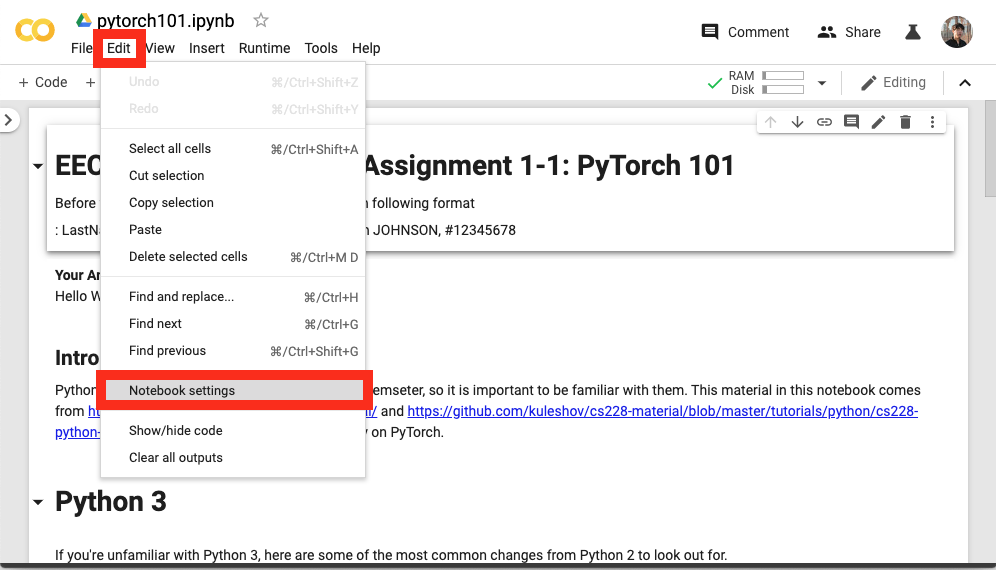Open the Help menu
Viewport: 996px width, 570px height.
[366, 48]
